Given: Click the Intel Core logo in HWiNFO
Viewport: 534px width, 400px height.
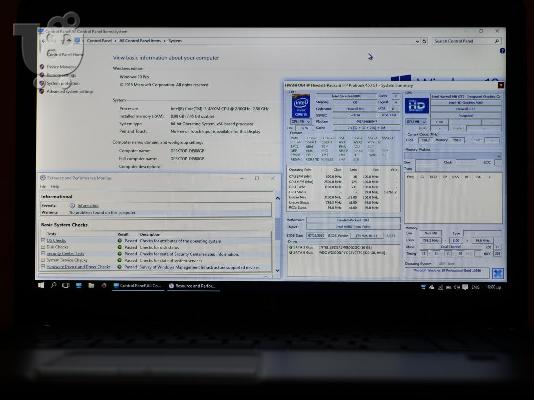Looking at the screenshot, I should point(301,106).
